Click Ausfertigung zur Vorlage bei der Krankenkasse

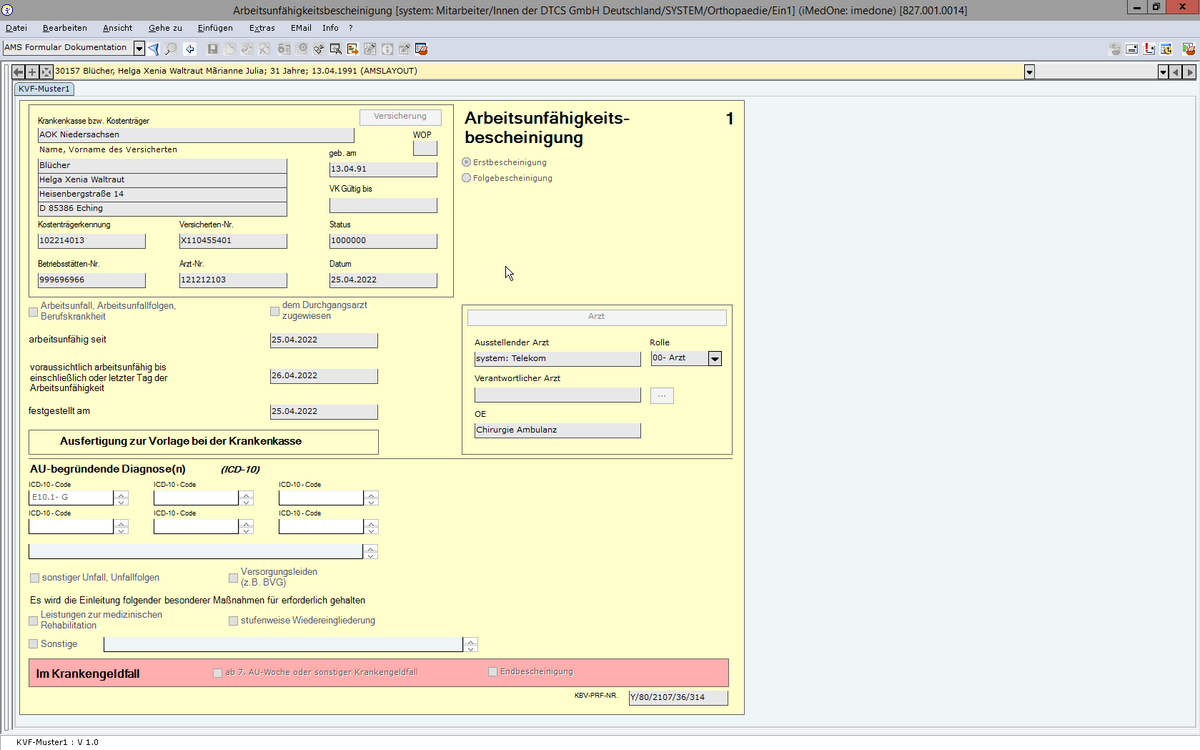click(x=204, y=442)
